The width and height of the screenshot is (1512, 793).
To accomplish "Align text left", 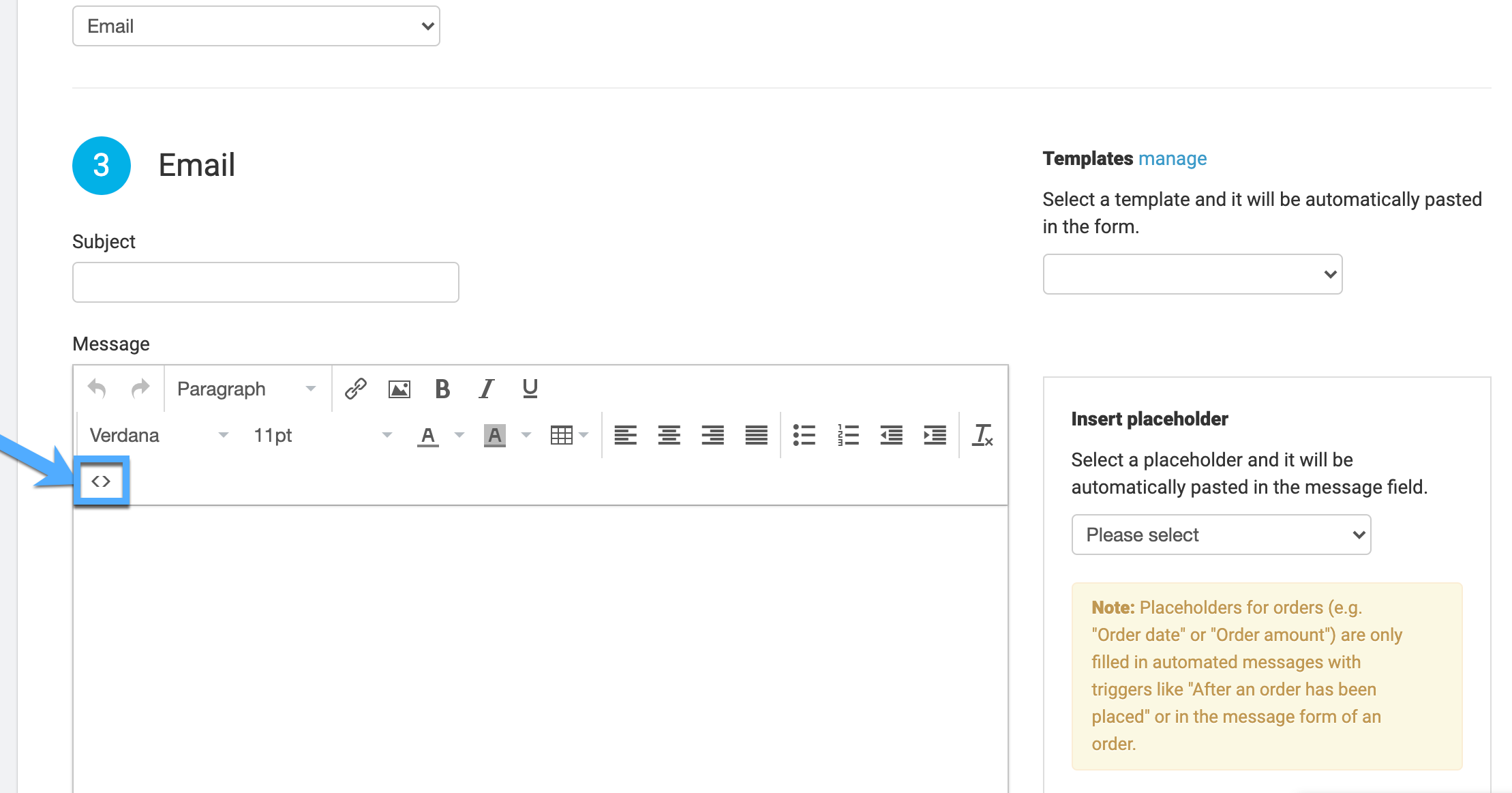I will click(625, 435).
